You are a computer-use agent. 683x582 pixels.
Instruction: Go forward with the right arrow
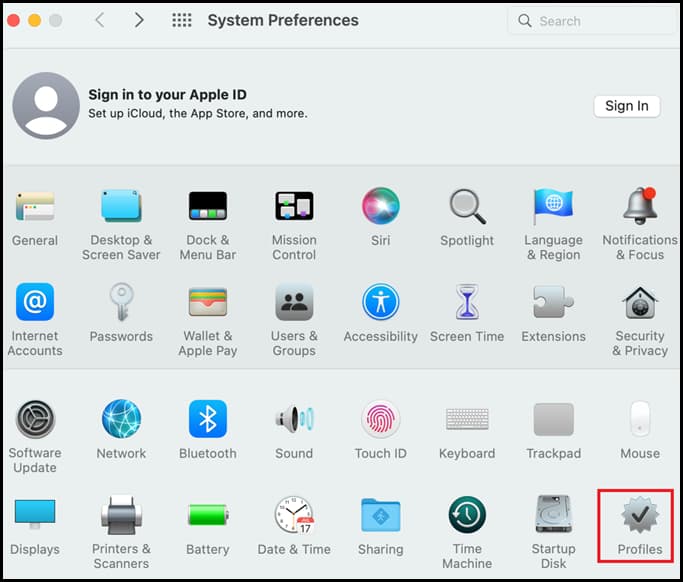(x=139, y=20)
